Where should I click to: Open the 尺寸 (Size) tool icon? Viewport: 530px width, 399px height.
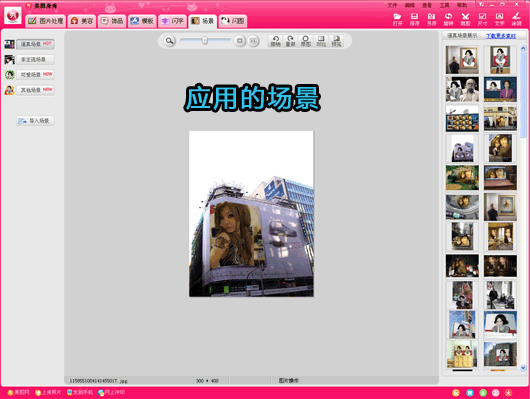coord(482,19)
